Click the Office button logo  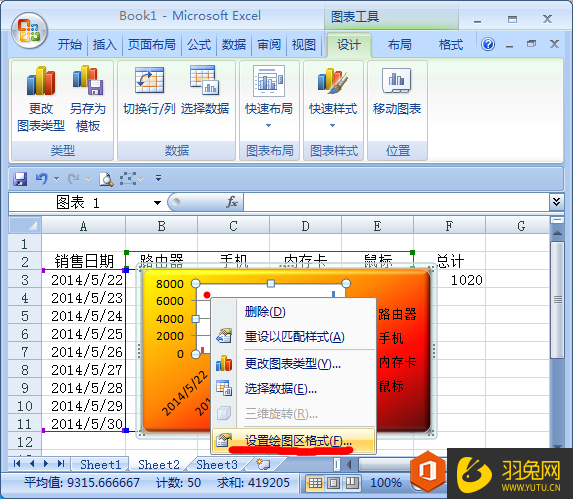29,31
